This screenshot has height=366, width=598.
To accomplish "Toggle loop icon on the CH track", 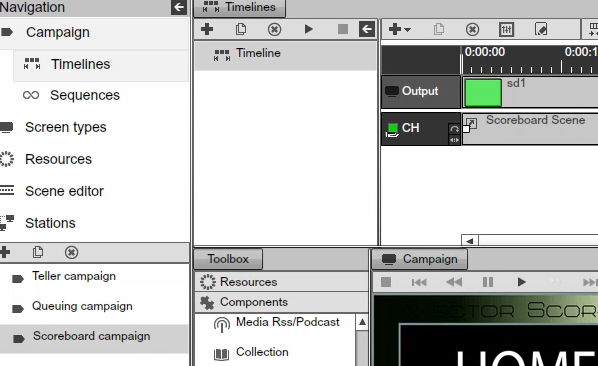I will pyautogui.click(x=454, y=129).
